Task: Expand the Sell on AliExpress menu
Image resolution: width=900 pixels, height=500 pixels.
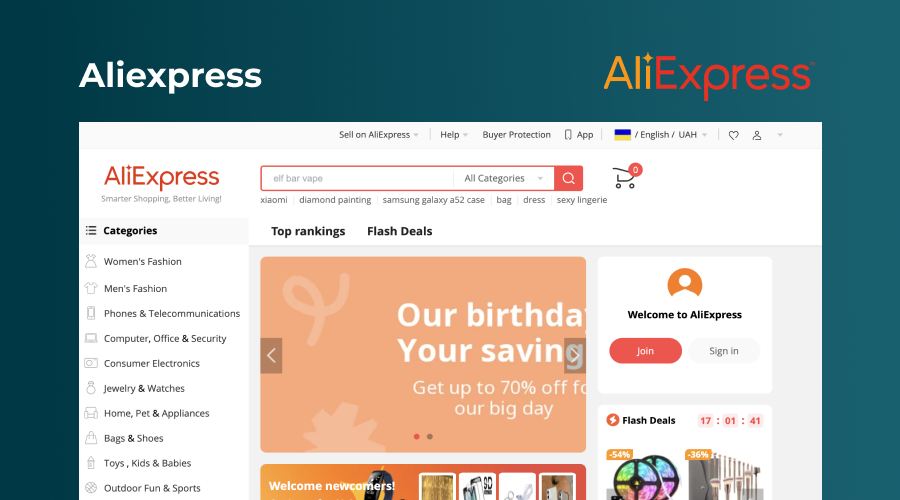Action: [378, 135]
